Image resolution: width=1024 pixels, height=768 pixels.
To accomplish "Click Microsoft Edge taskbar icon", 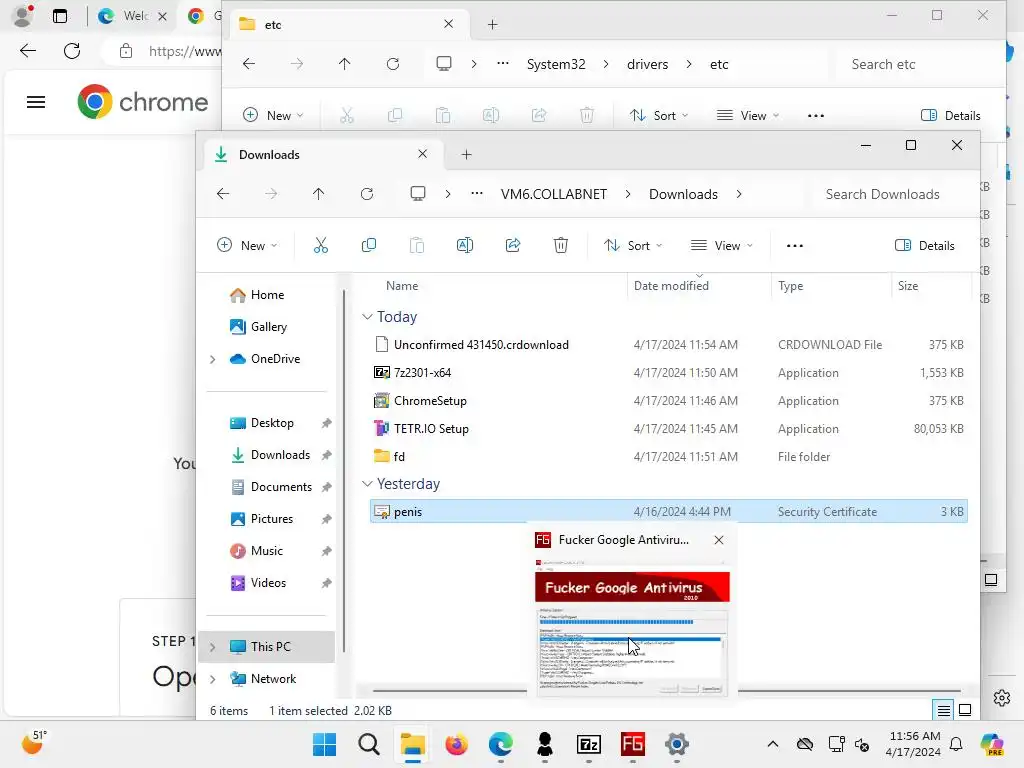I will point(500,744).
